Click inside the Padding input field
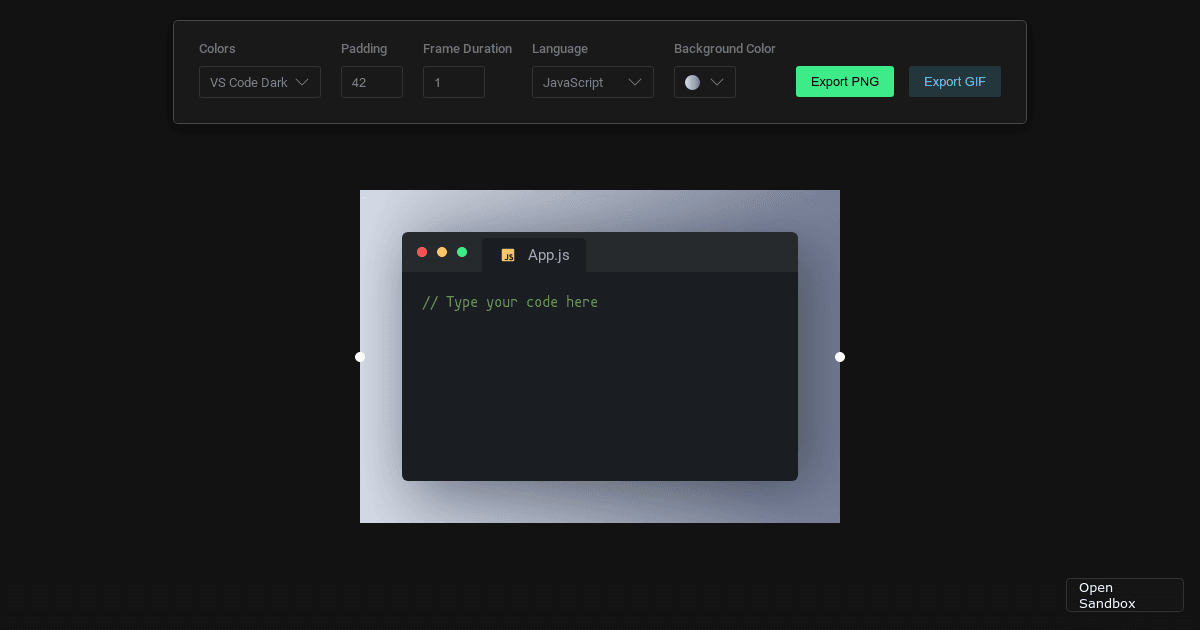 pyautogui.click(x=372, y=82)
